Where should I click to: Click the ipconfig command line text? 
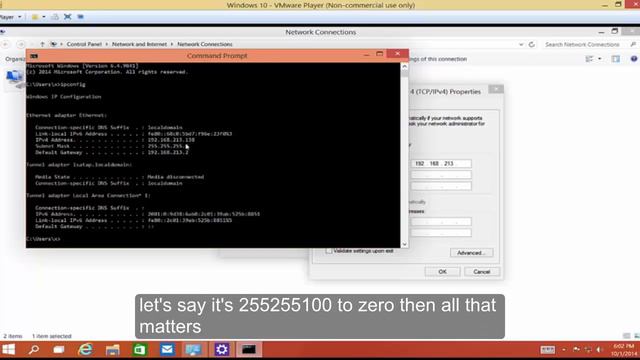56,84
